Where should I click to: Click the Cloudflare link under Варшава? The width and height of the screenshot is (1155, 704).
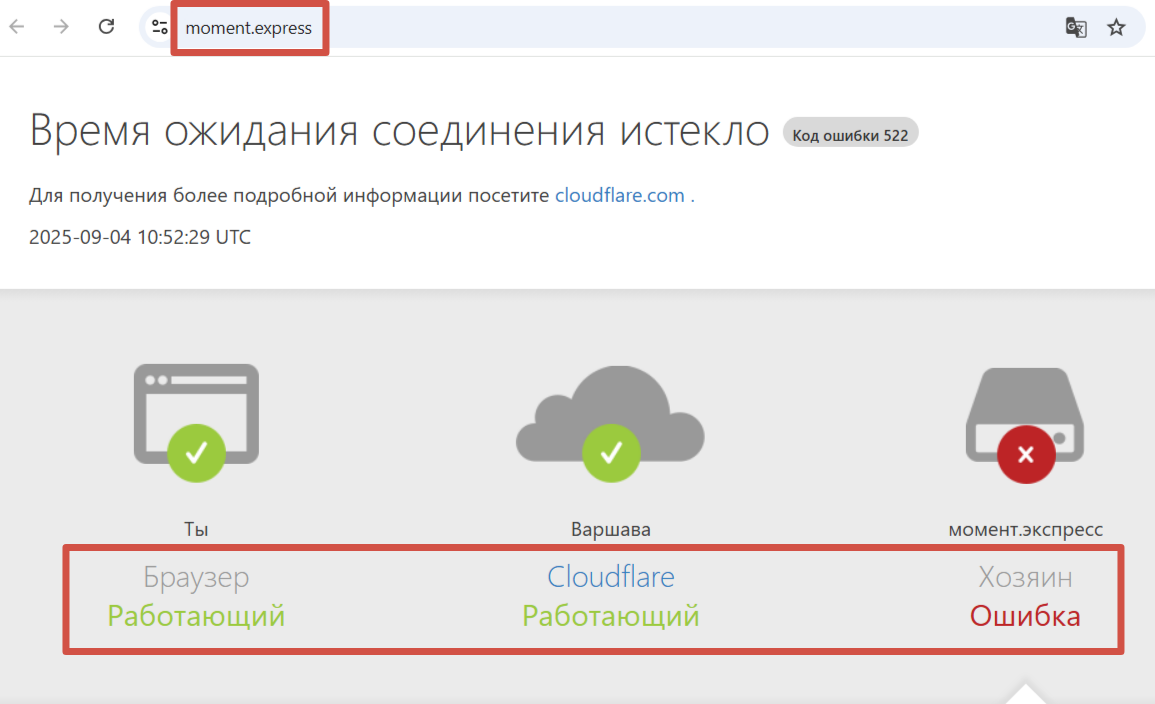coord(611,577)
